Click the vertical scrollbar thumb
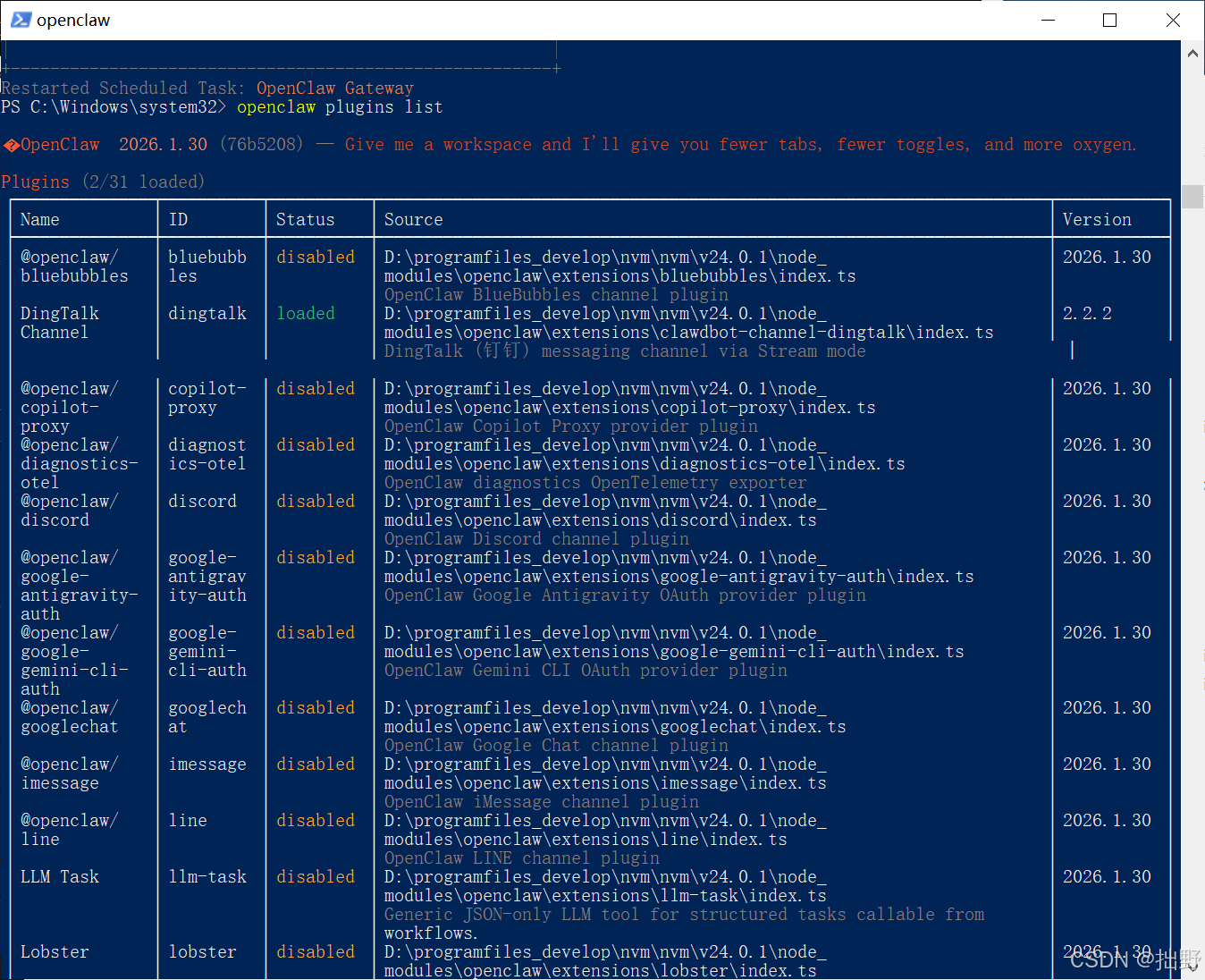The height and width of the screenshot is (980, 1205). pos(1192,196)
